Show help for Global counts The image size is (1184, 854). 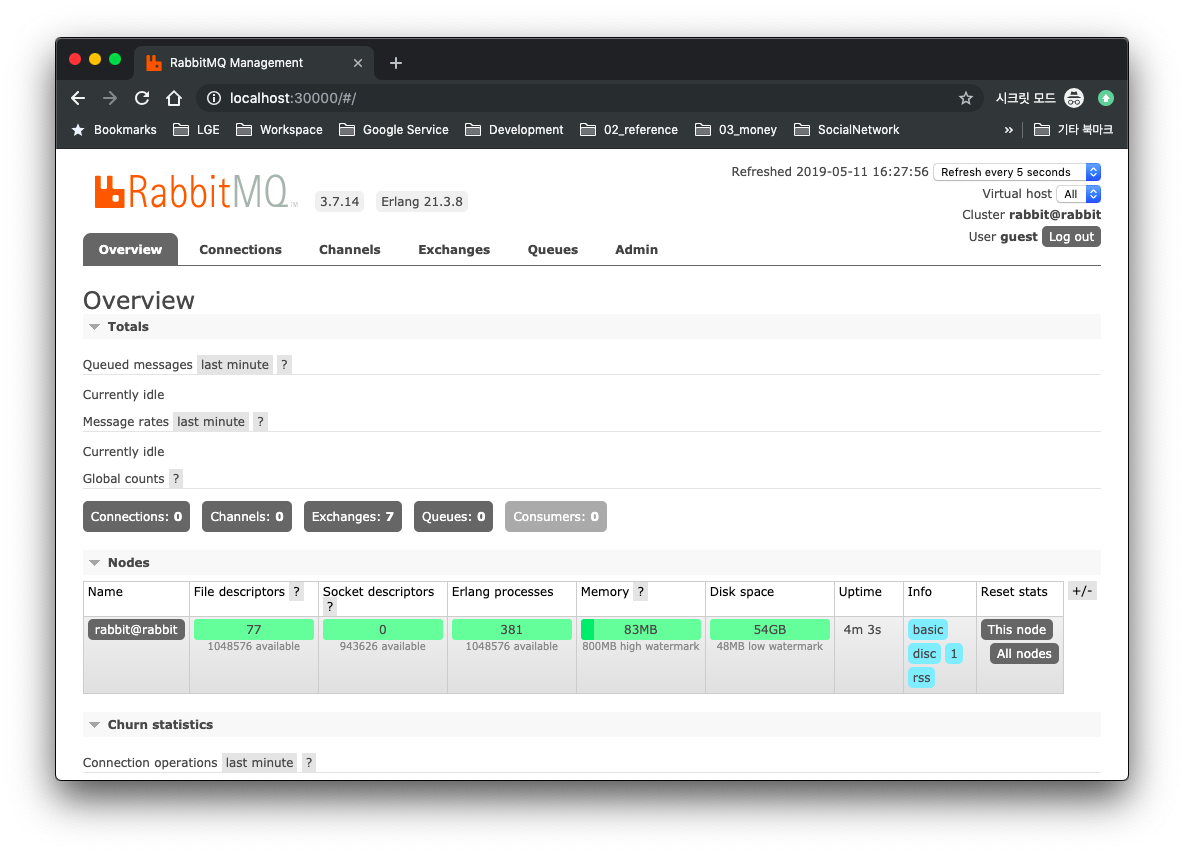[x=176, y=479]
